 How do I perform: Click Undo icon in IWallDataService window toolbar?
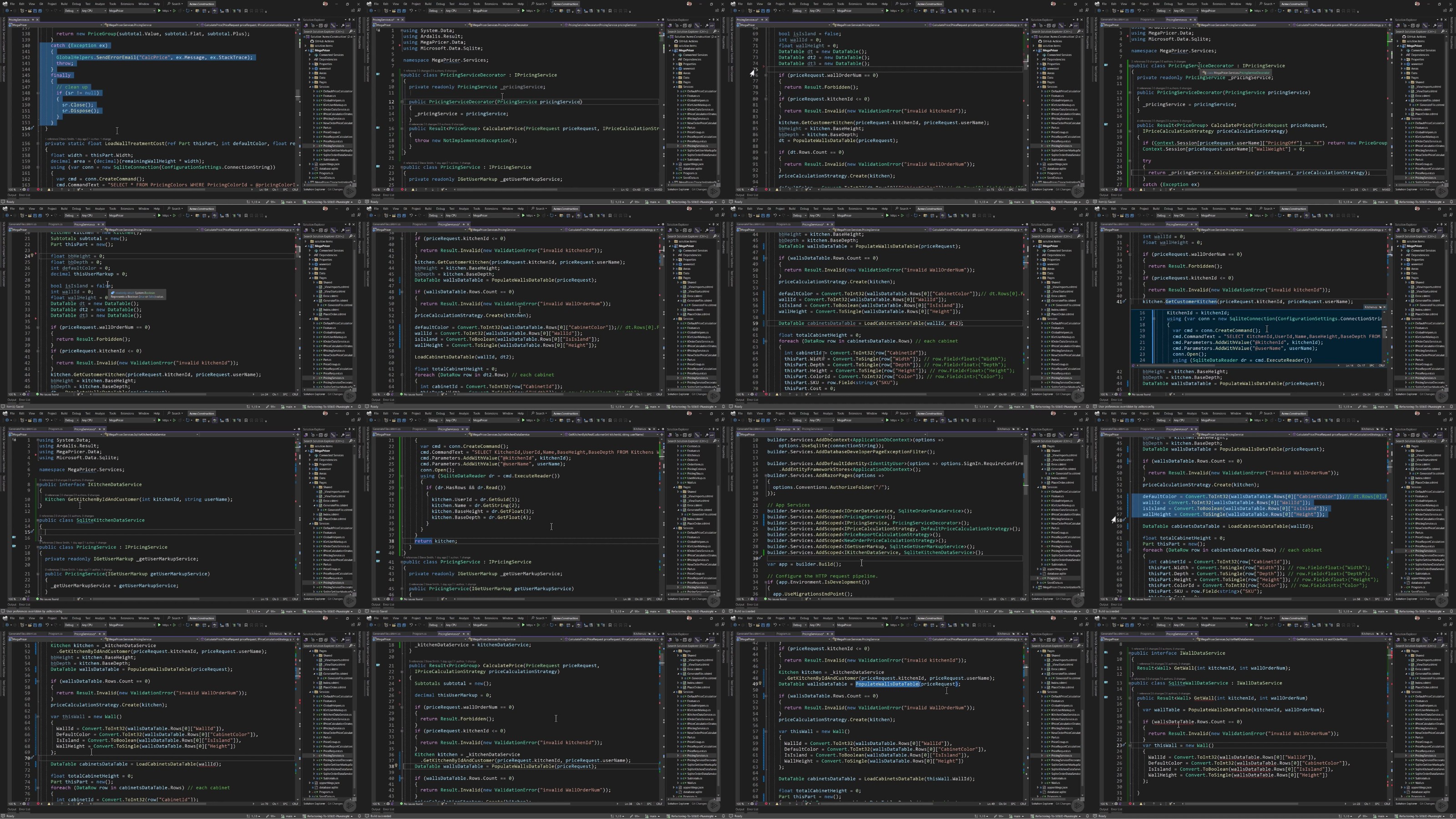pyautogui.click(x=1139, y=625)
